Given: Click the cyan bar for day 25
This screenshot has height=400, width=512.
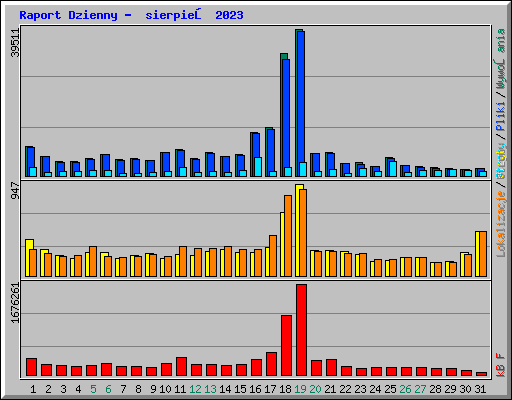Looking at the screenshot, I should 393,169.
